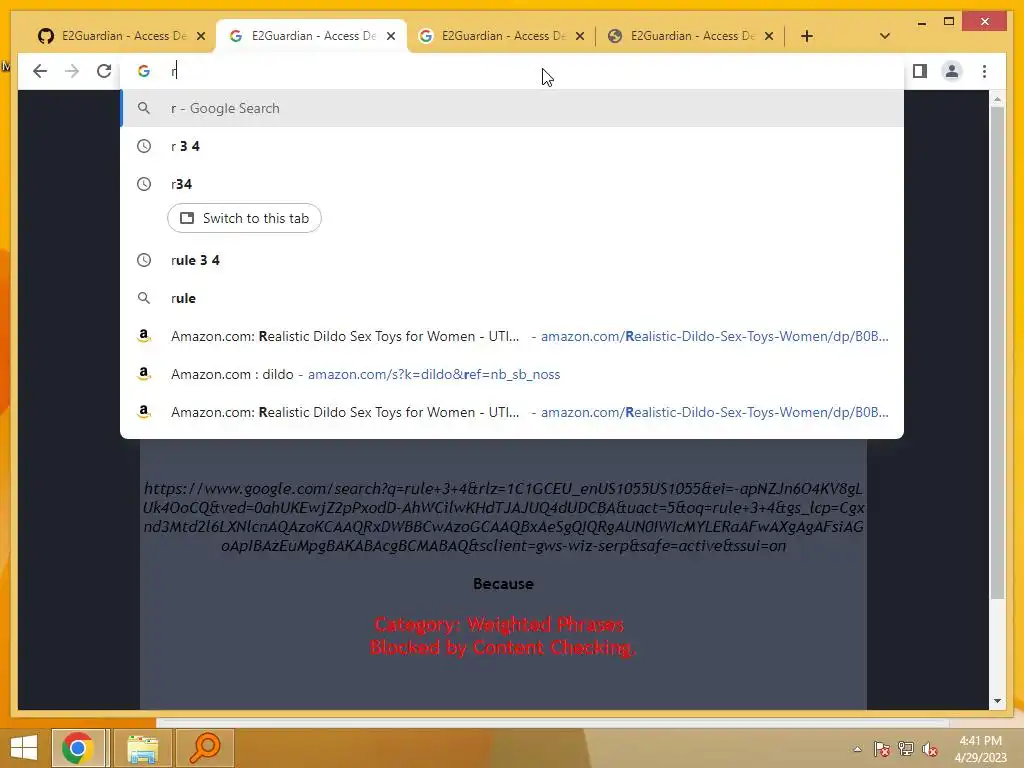This screenshot has height=768, width=1024.
Task: Click the blocked Google search URL text
Action: (x=504, y=517)
